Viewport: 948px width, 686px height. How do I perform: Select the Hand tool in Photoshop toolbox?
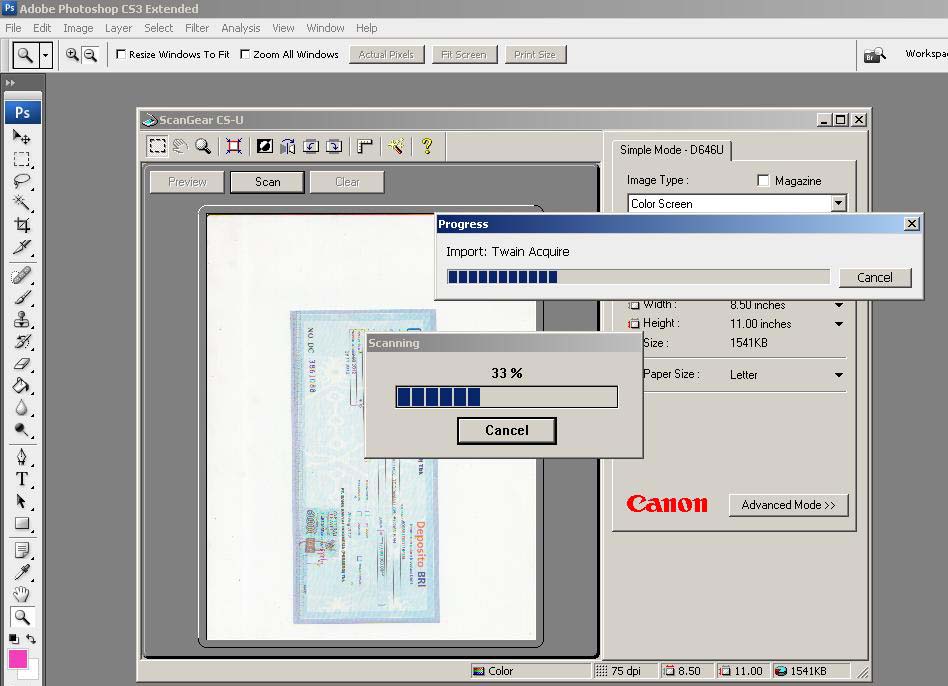[x=22, y=593]
